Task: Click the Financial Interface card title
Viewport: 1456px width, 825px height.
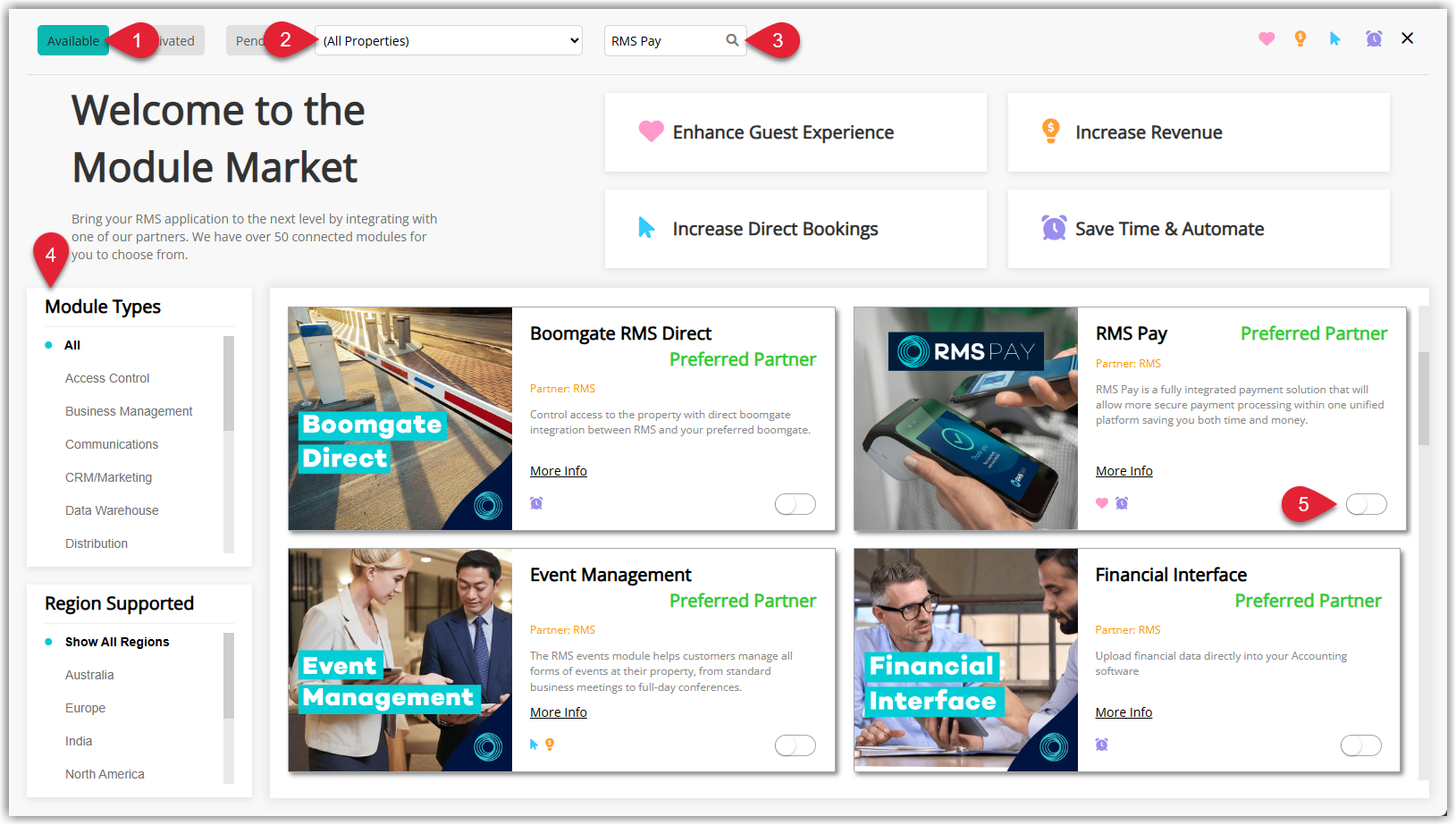Action: pos(1171,575)
